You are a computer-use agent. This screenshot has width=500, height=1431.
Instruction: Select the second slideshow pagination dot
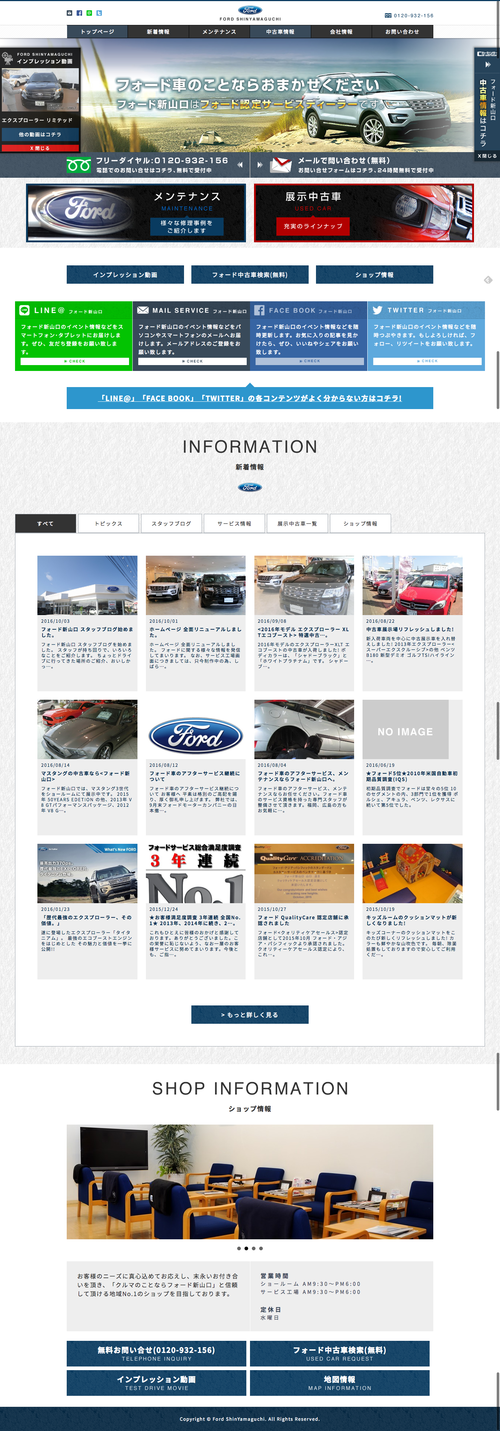coord(246,1248)
